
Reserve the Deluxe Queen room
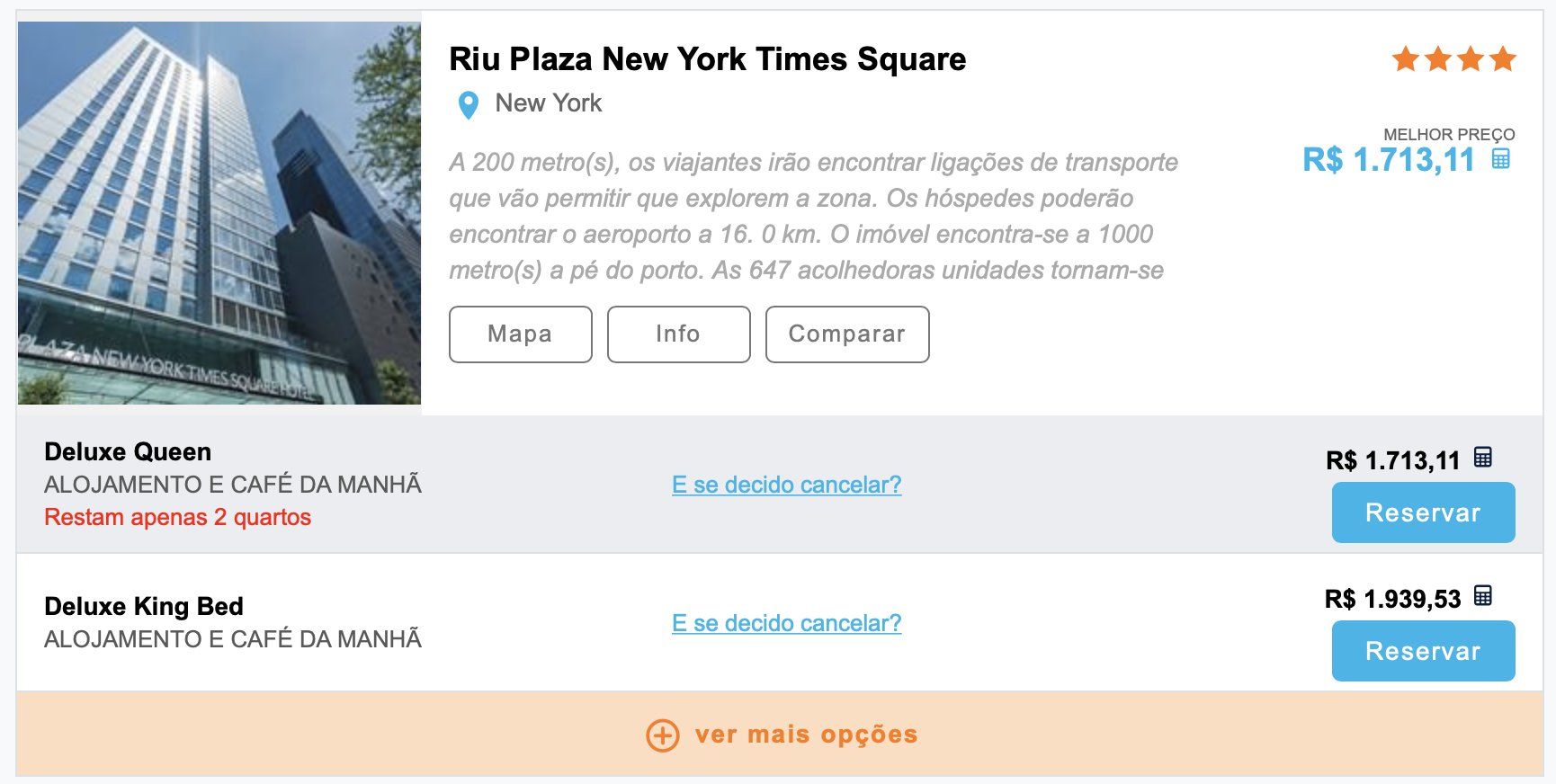coord(1423,512)
